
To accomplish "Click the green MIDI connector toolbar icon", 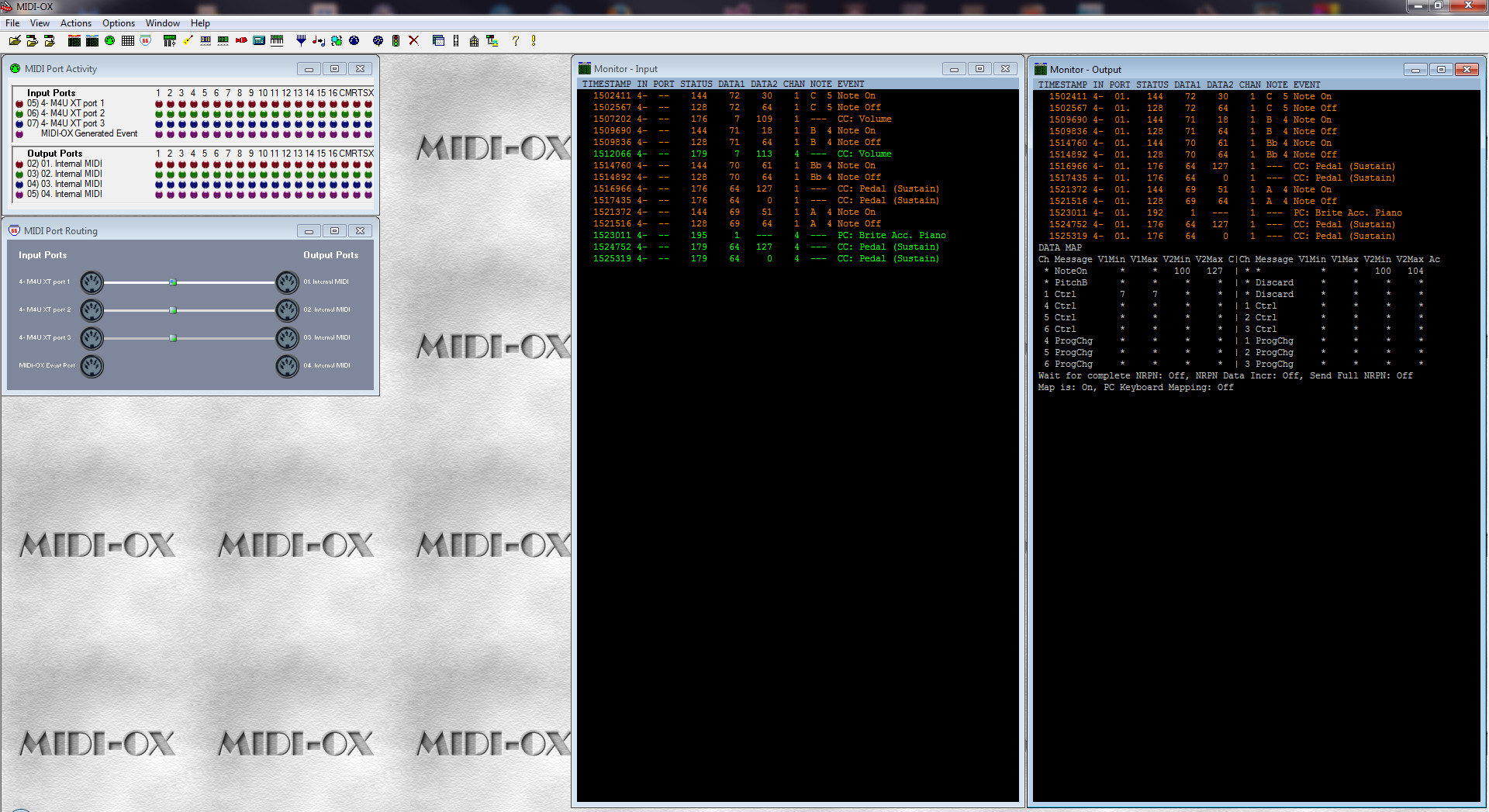I will point(110,40).
